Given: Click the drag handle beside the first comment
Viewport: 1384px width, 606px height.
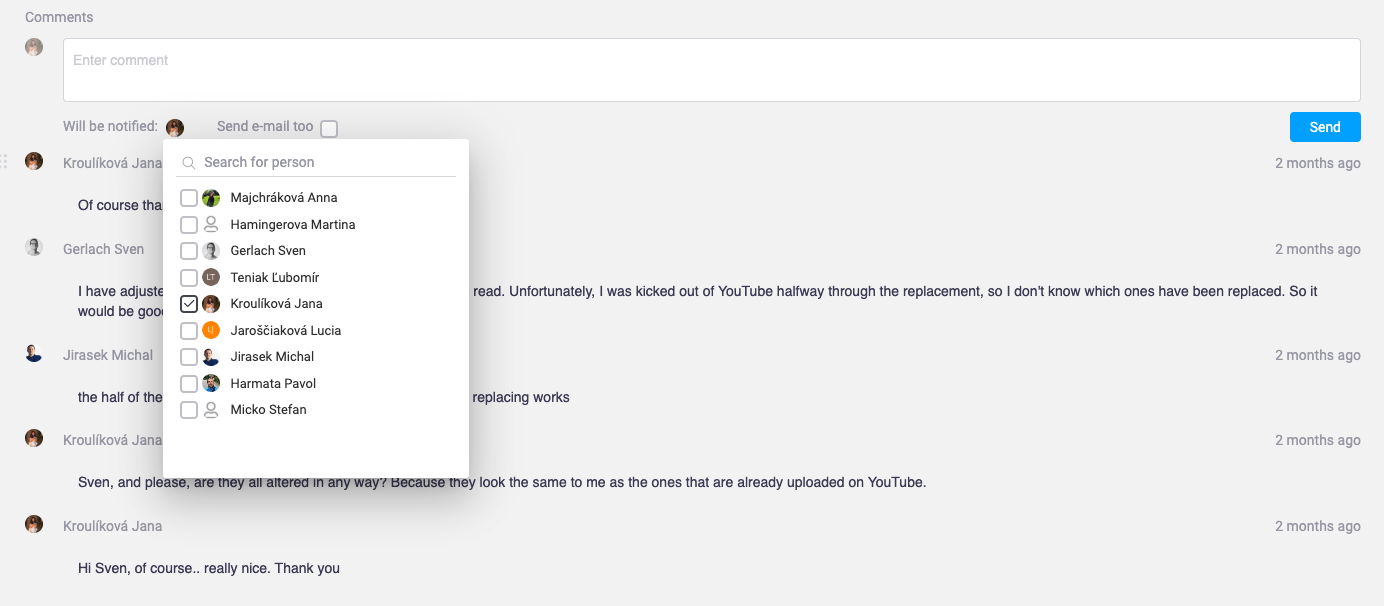Looking at the screenshot, I should tap(4, 161).
